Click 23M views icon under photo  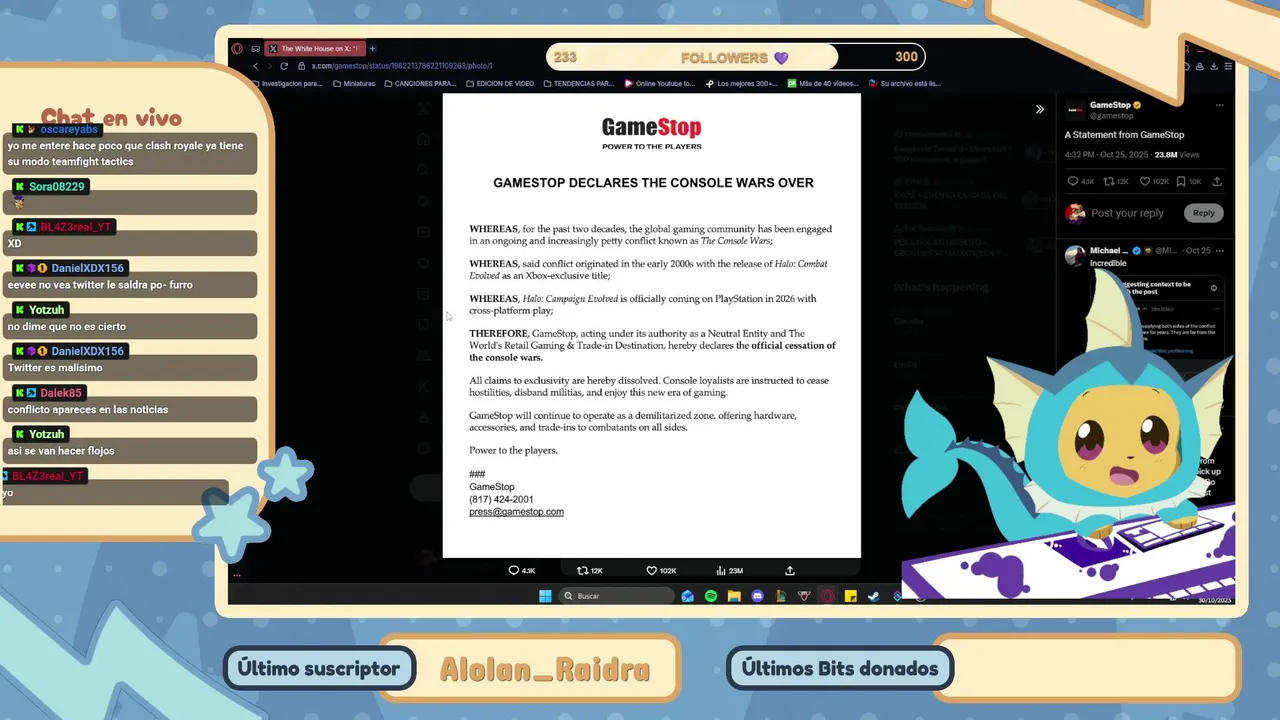coord(721,571)
